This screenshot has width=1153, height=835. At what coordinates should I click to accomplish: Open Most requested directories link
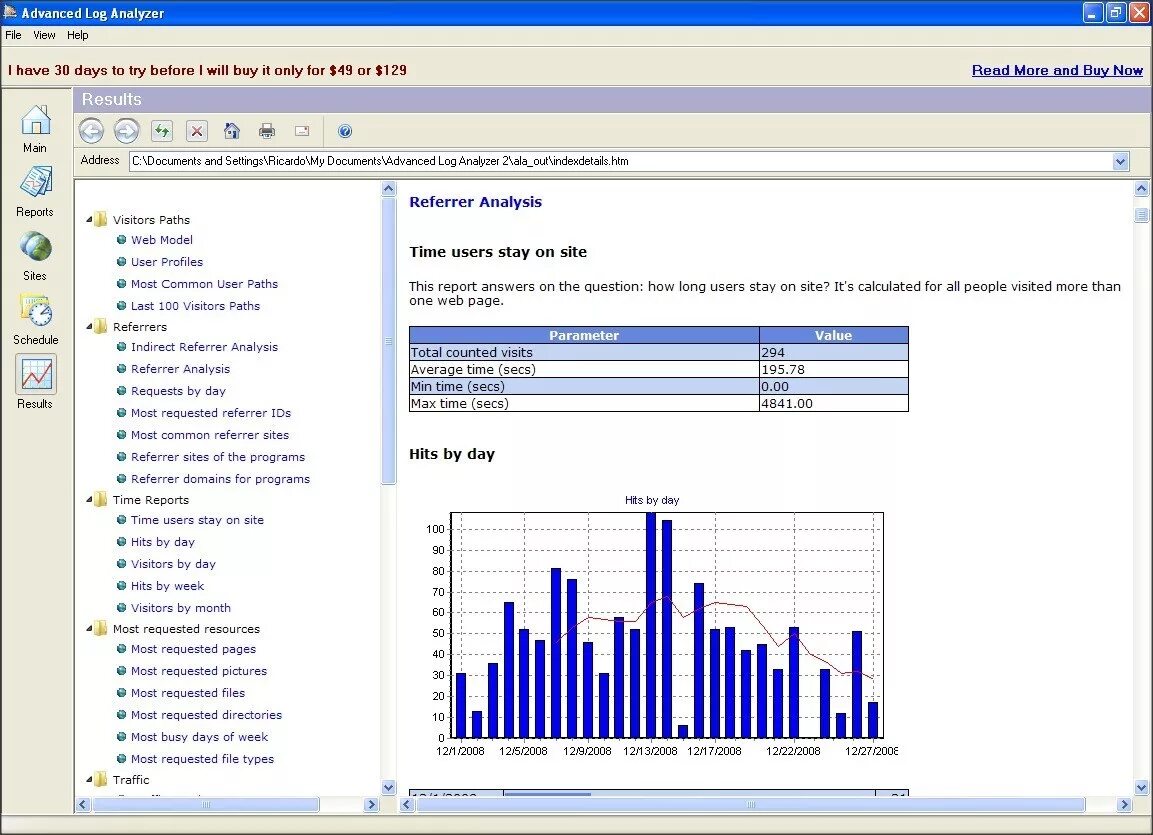click(207, 715)
